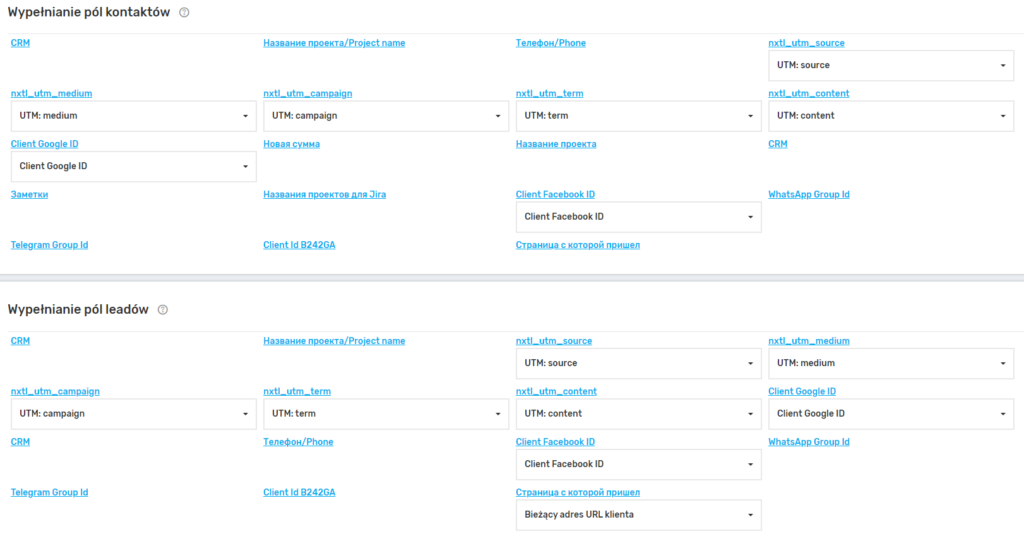
Task: Click WhatsApp Group Id link in contacts section
Action: [x=808, y=194]
